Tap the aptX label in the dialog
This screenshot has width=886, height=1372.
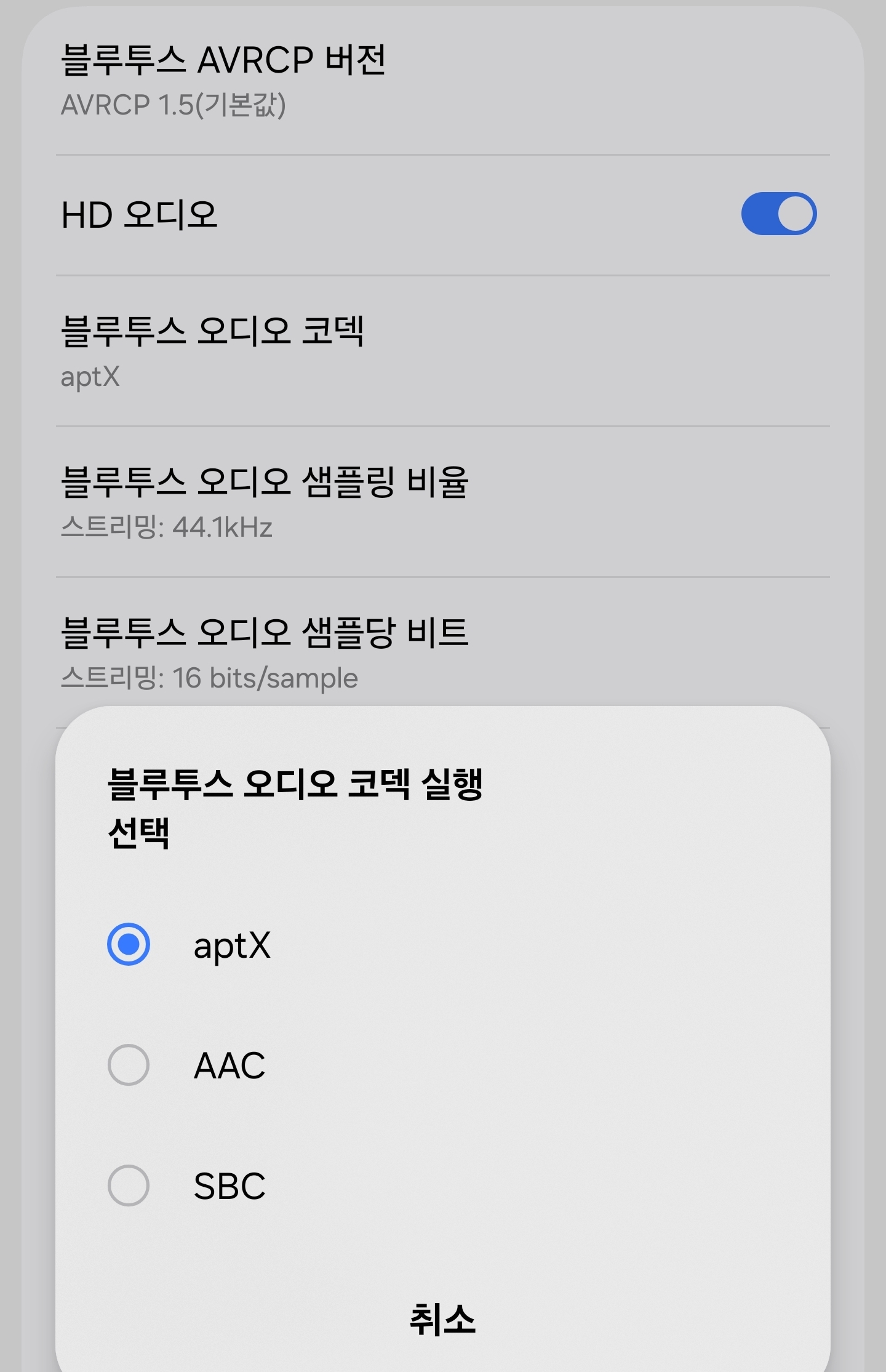232,945
